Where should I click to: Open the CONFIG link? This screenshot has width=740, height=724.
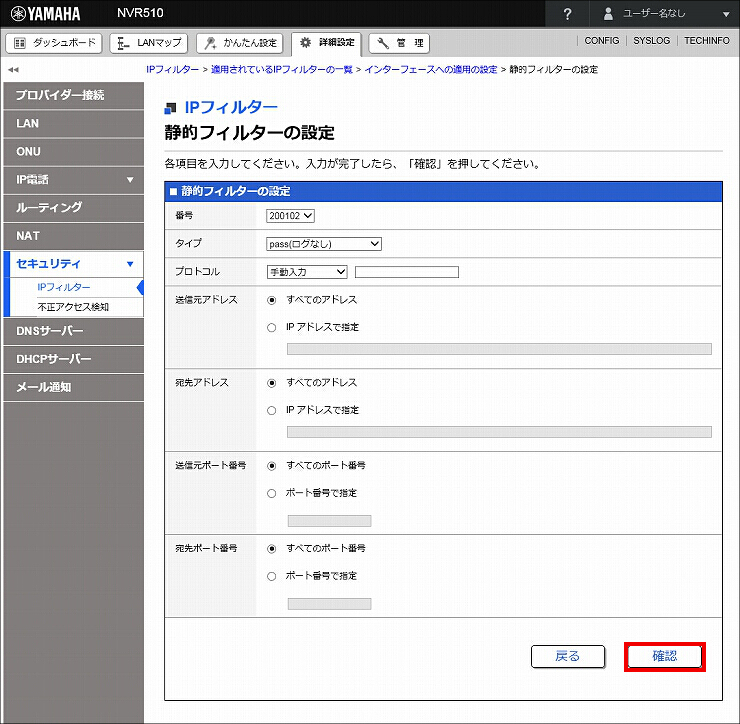(x=601, y=41)
